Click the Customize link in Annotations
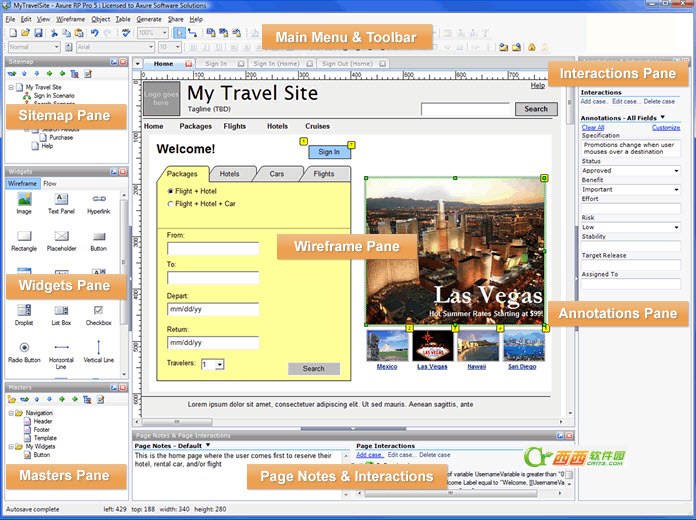 tap(665, 128)
